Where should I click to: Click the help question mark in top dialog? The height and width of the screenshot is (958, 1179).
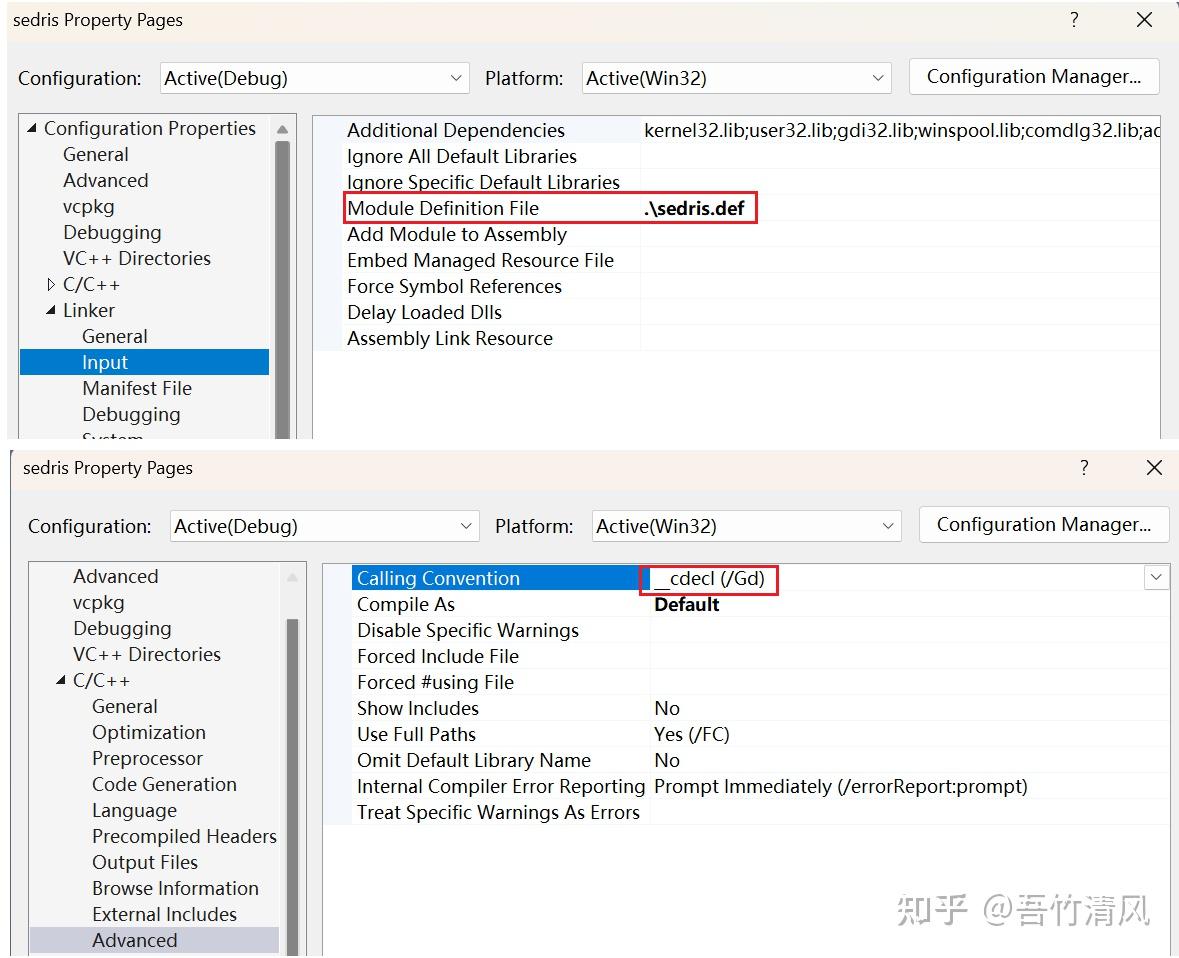[x=1074, y=20]
